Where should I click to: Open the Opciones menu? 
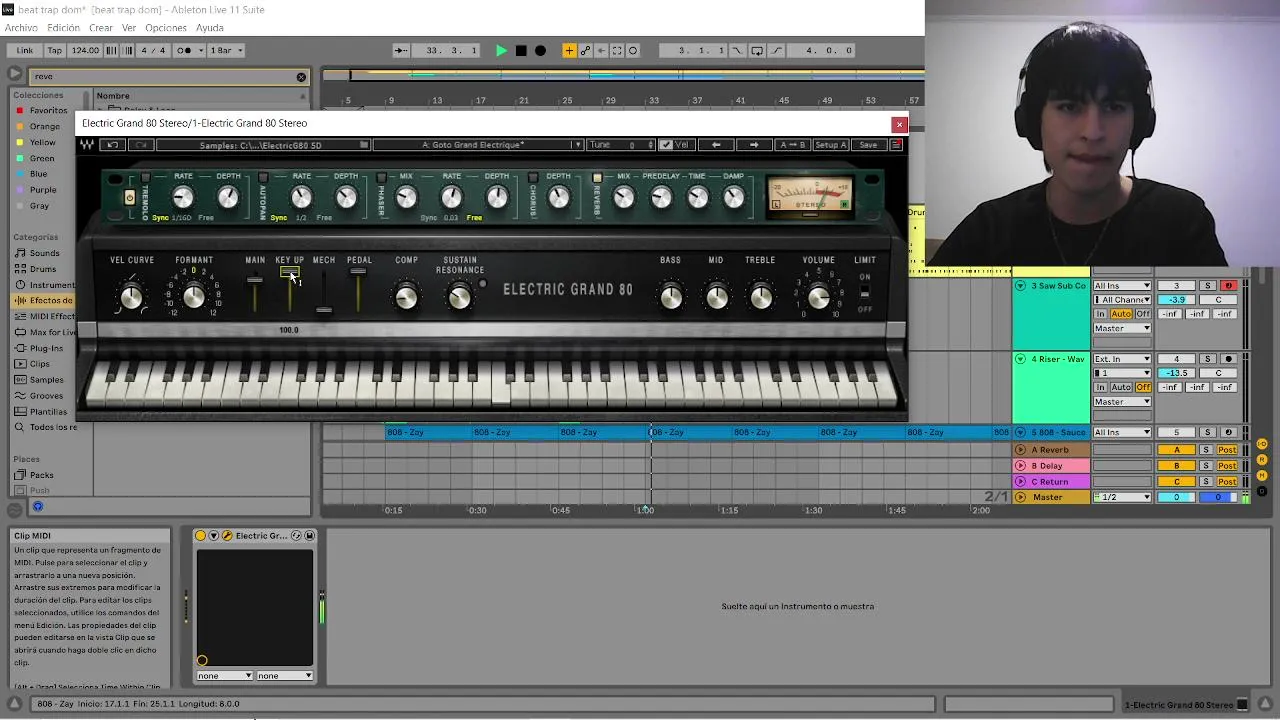pyautogui.click(x=166, y=28)
